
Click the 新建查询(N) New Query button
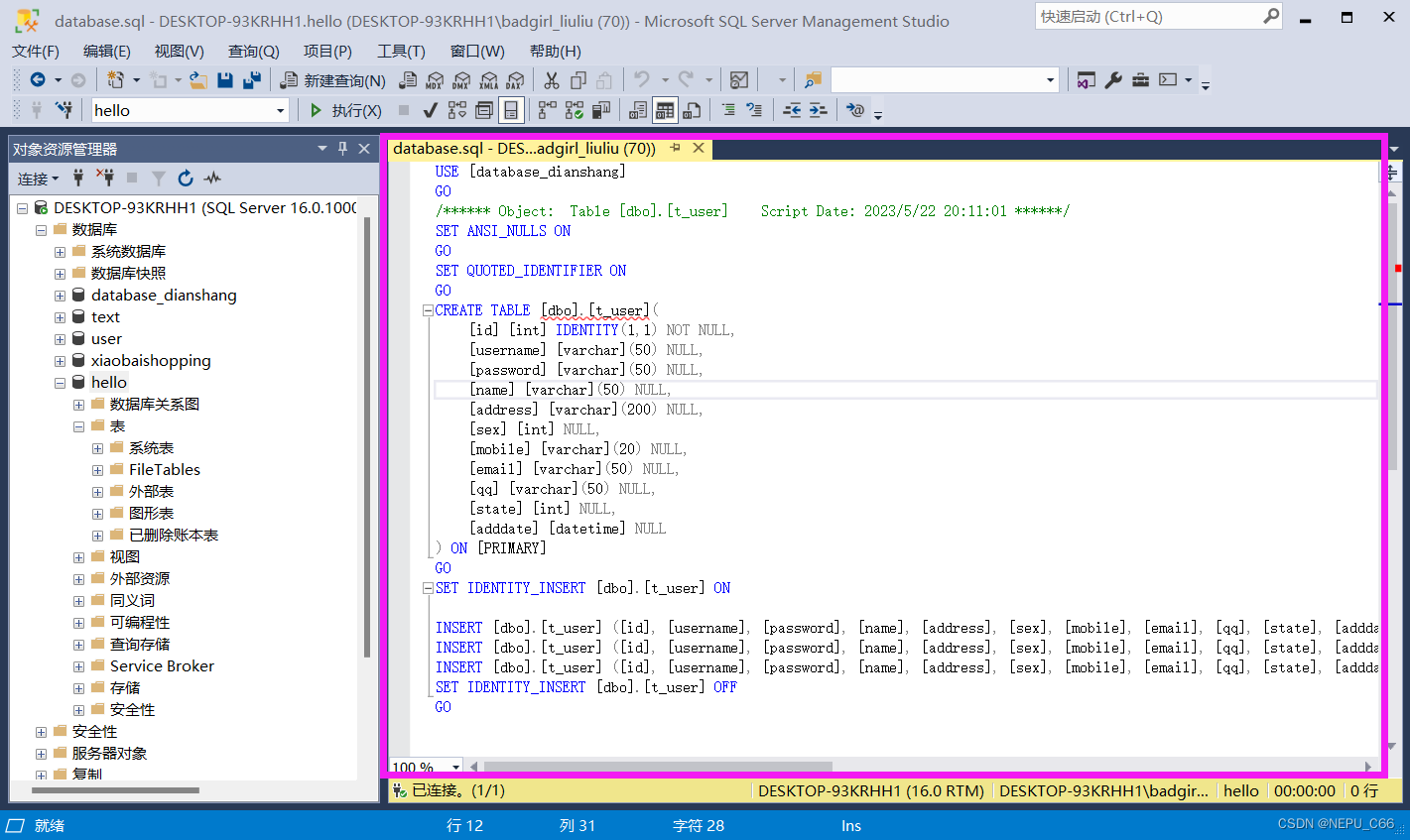pos(333,80)
